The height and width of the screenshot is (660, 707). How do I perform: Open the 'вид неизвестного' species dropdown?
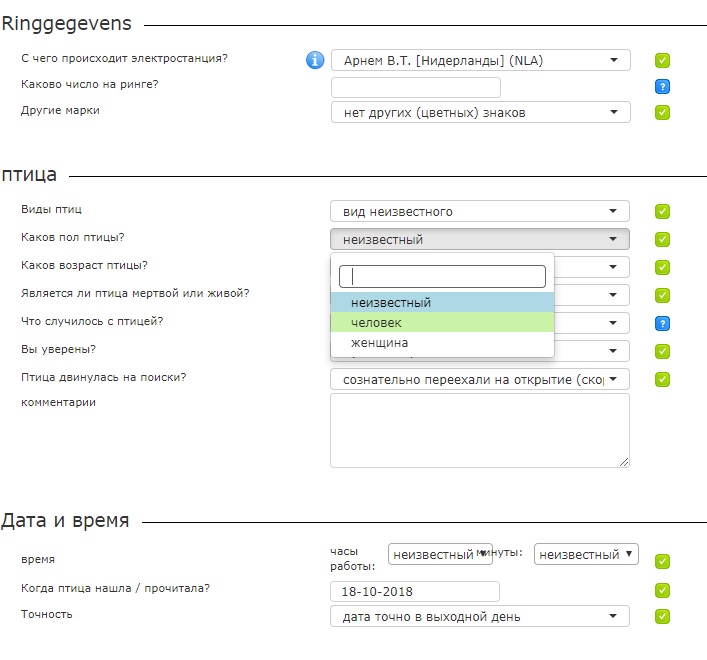pos(480,211)
